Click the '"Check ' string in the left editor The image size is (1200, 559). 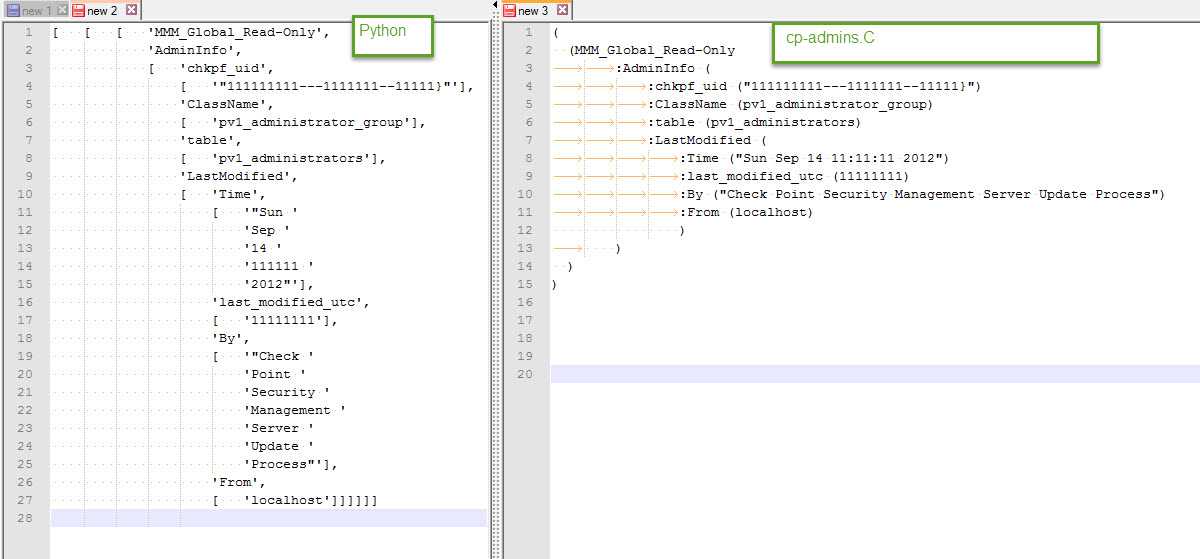coord(279,356)
